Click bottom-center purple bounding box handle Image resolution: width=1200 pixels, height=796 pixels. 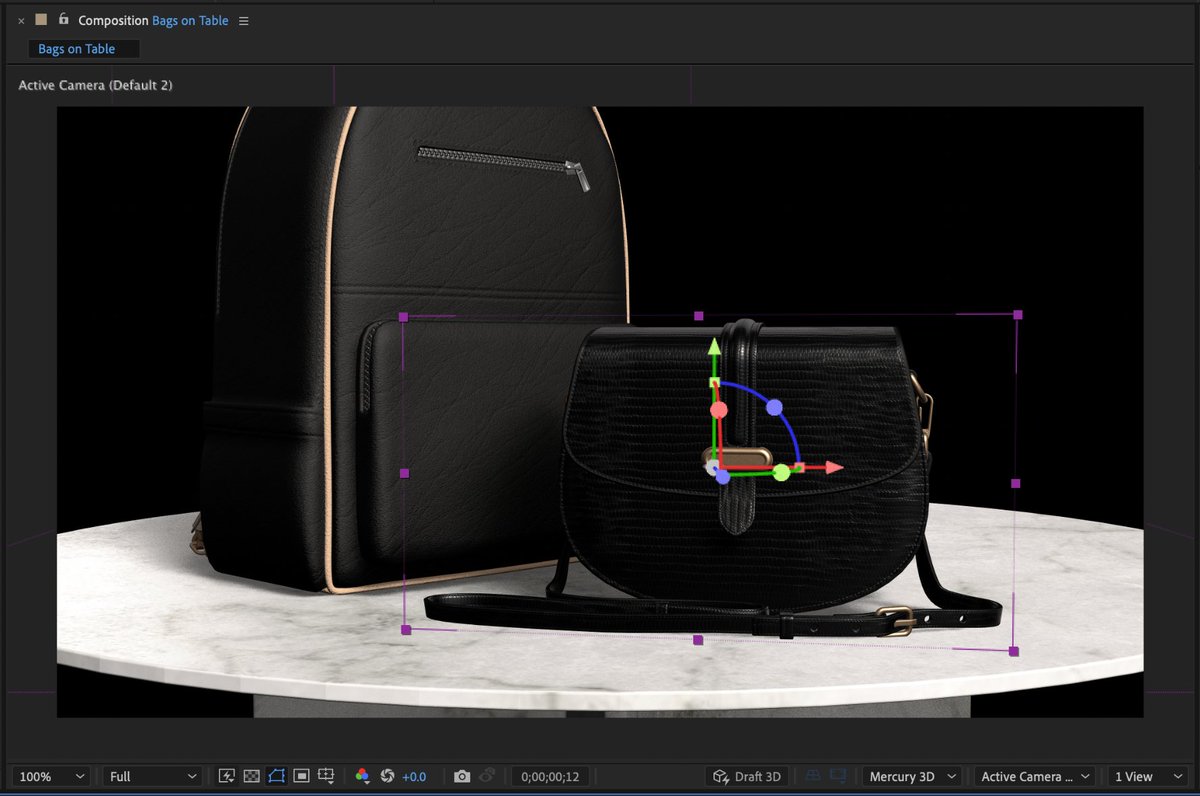pos(698,640)
